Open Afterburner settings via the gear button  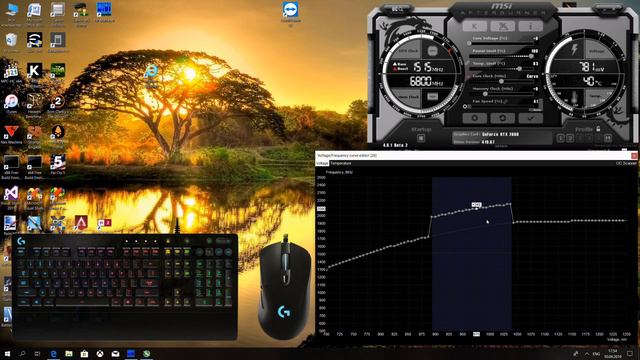coord(474,118)
